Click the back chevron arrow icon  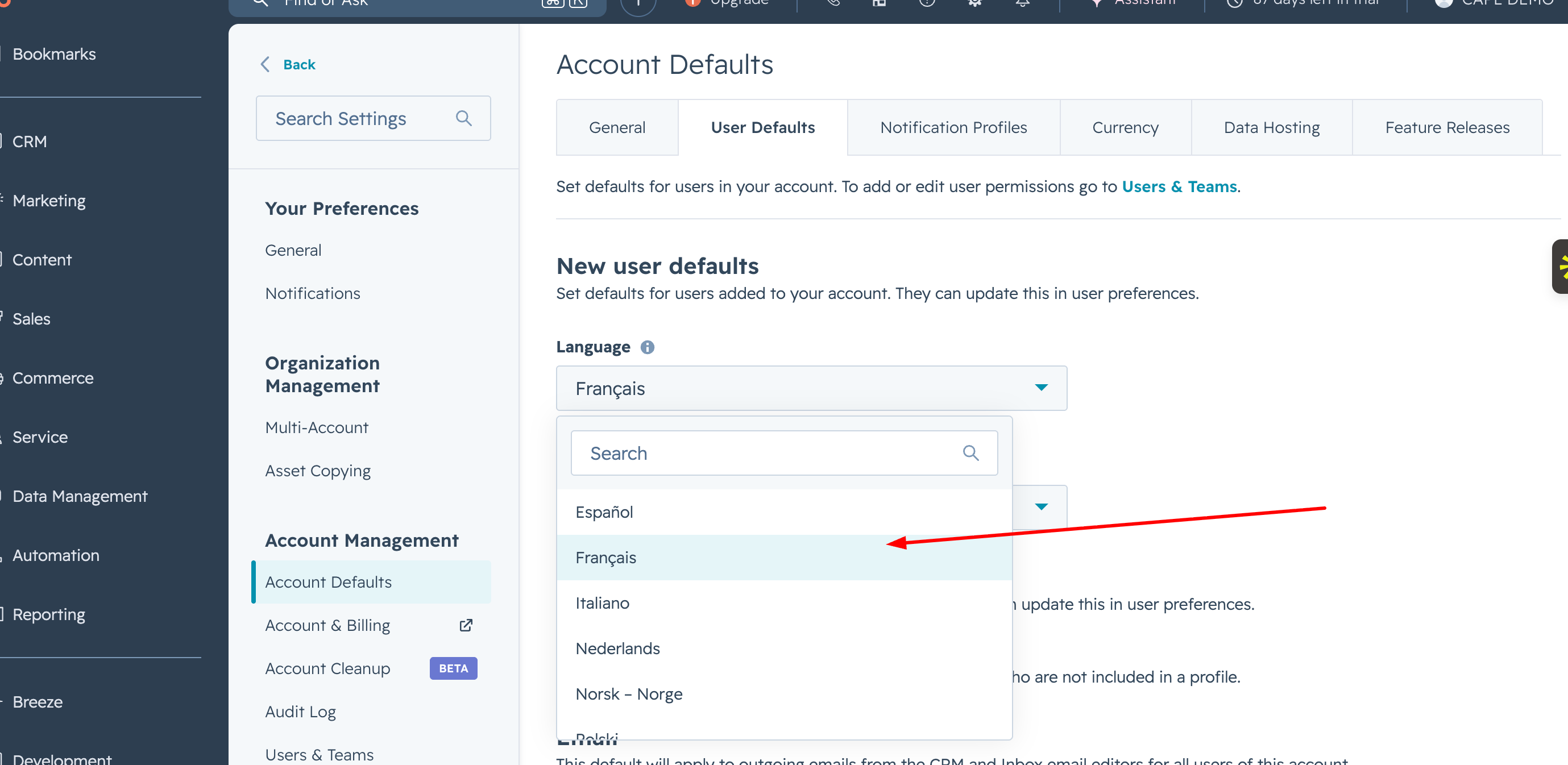(x=265, y=65)
